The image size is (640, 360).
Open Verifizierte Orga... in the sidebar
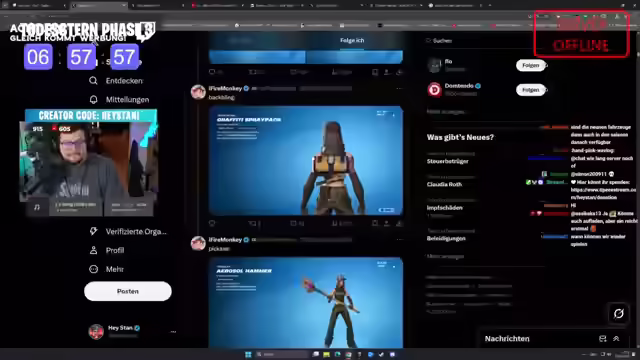coord(136,231)
